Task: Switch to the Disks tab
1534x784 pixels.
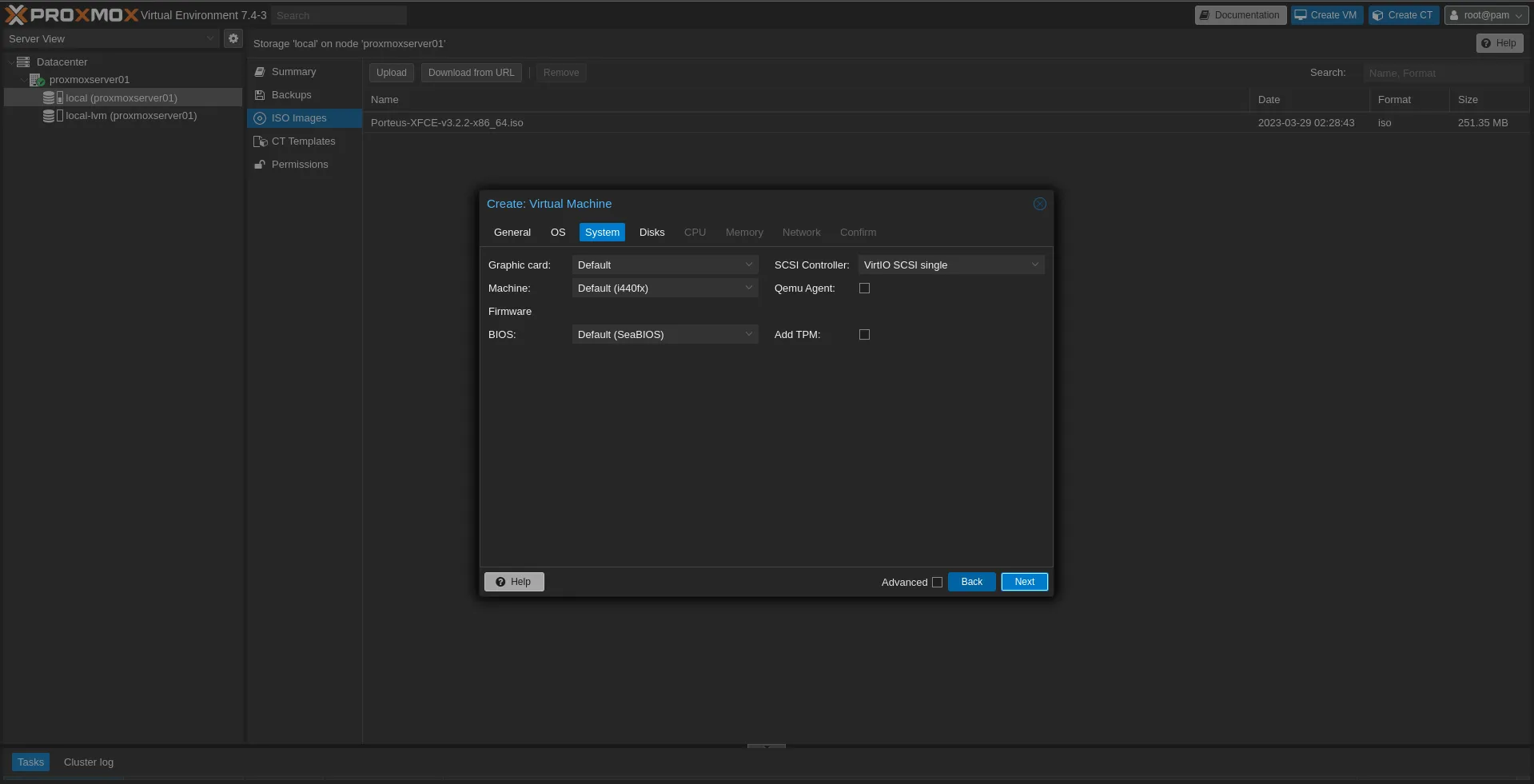Action: [651, 233]
